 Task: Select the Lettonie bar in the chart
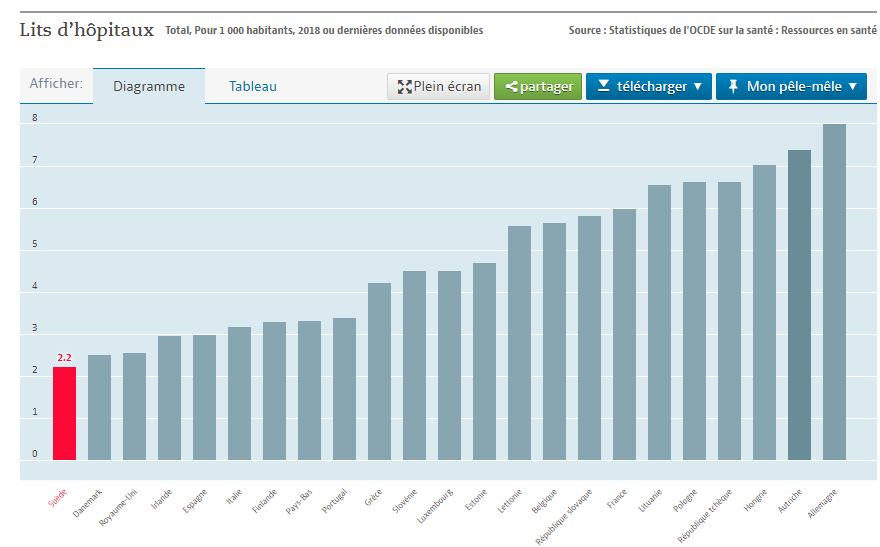coord(519,343)
